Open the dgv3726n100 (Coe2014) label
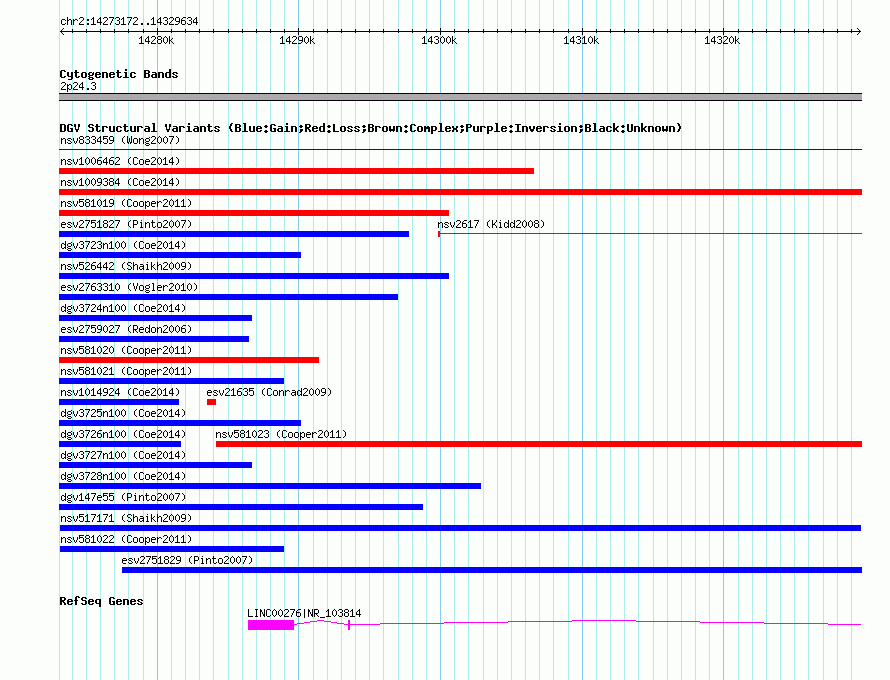Viewport: 890px width, 680px height. click(123, 434)
